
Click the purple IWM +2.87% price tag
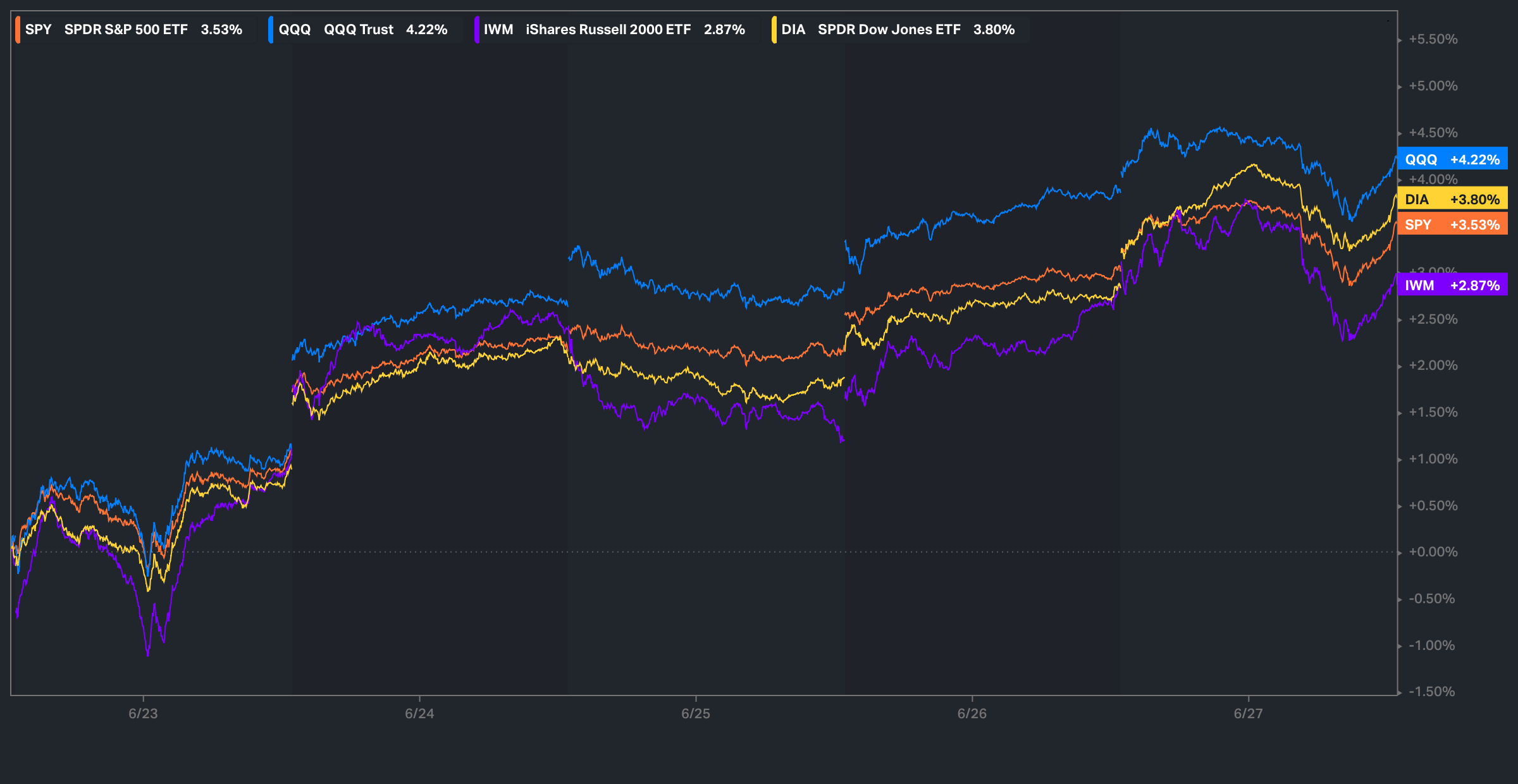[x=1452, y=285]
